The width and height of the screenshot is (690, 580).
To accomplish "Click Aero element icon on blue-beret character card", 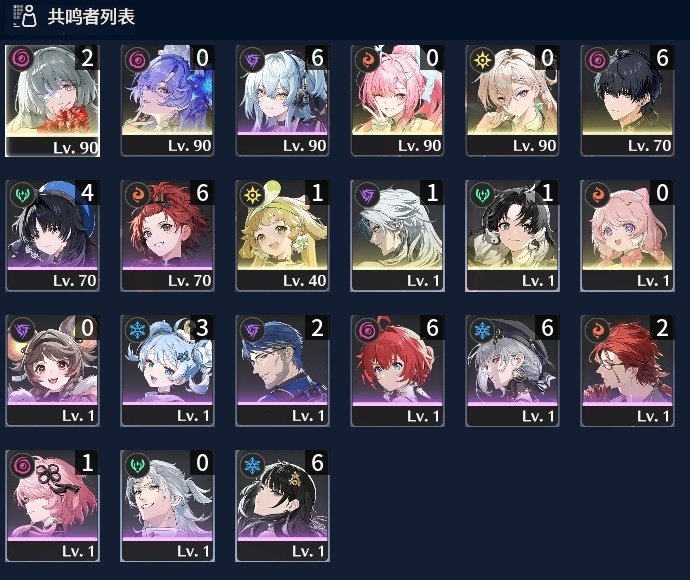I will (x=22, y=194).
